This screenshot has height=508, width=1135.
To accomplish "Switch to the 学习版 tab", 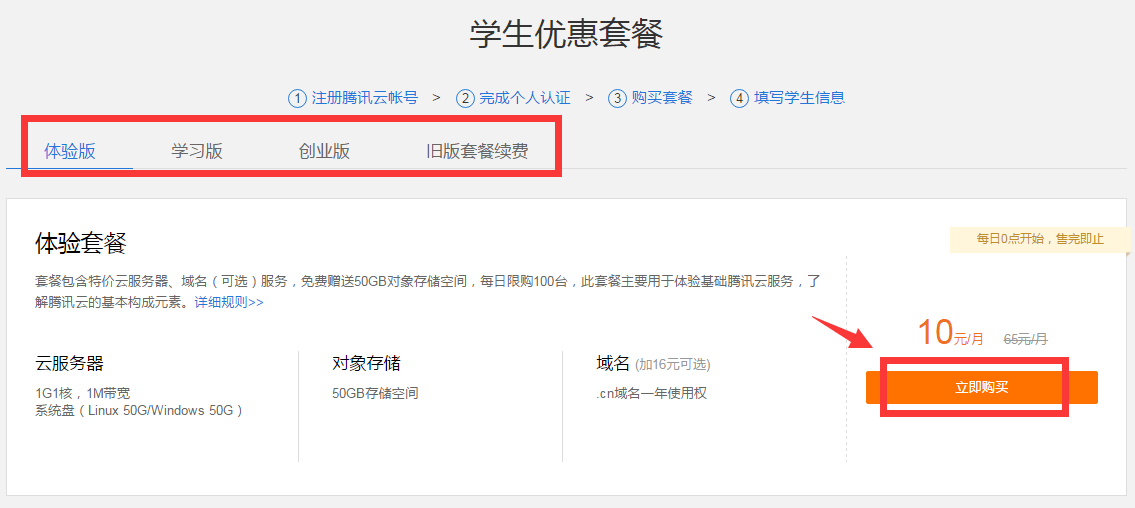I will tap(197, 152).
